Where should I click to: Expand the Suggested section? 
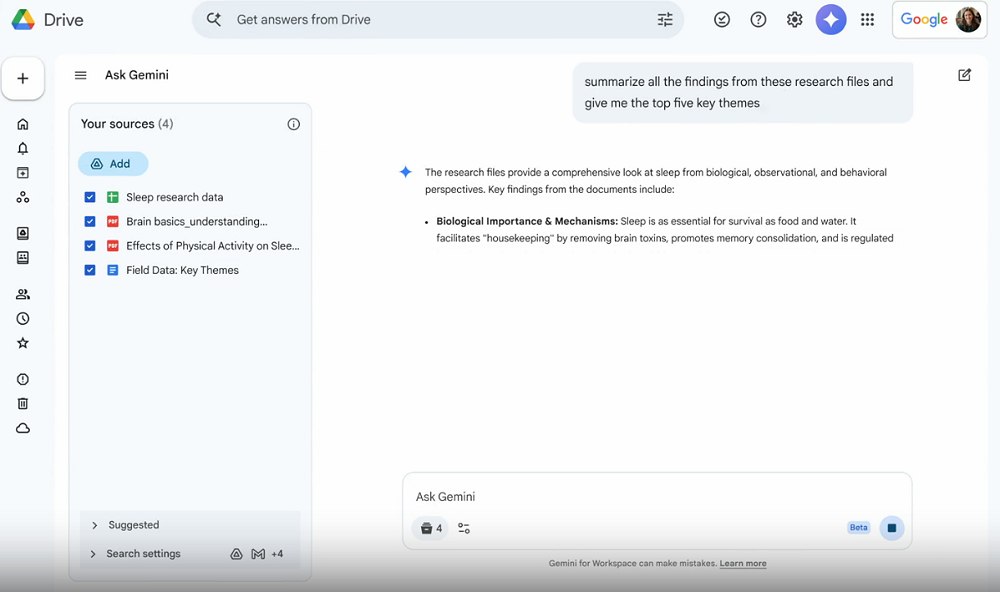point(92,524)
